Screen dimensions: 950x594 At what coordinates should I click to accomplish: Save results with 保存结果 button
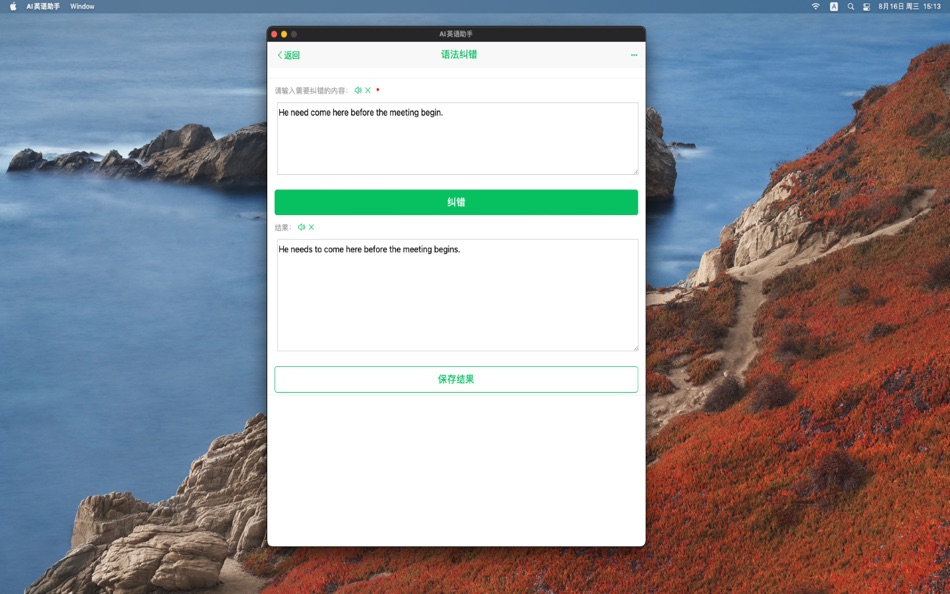pos(456,379)
